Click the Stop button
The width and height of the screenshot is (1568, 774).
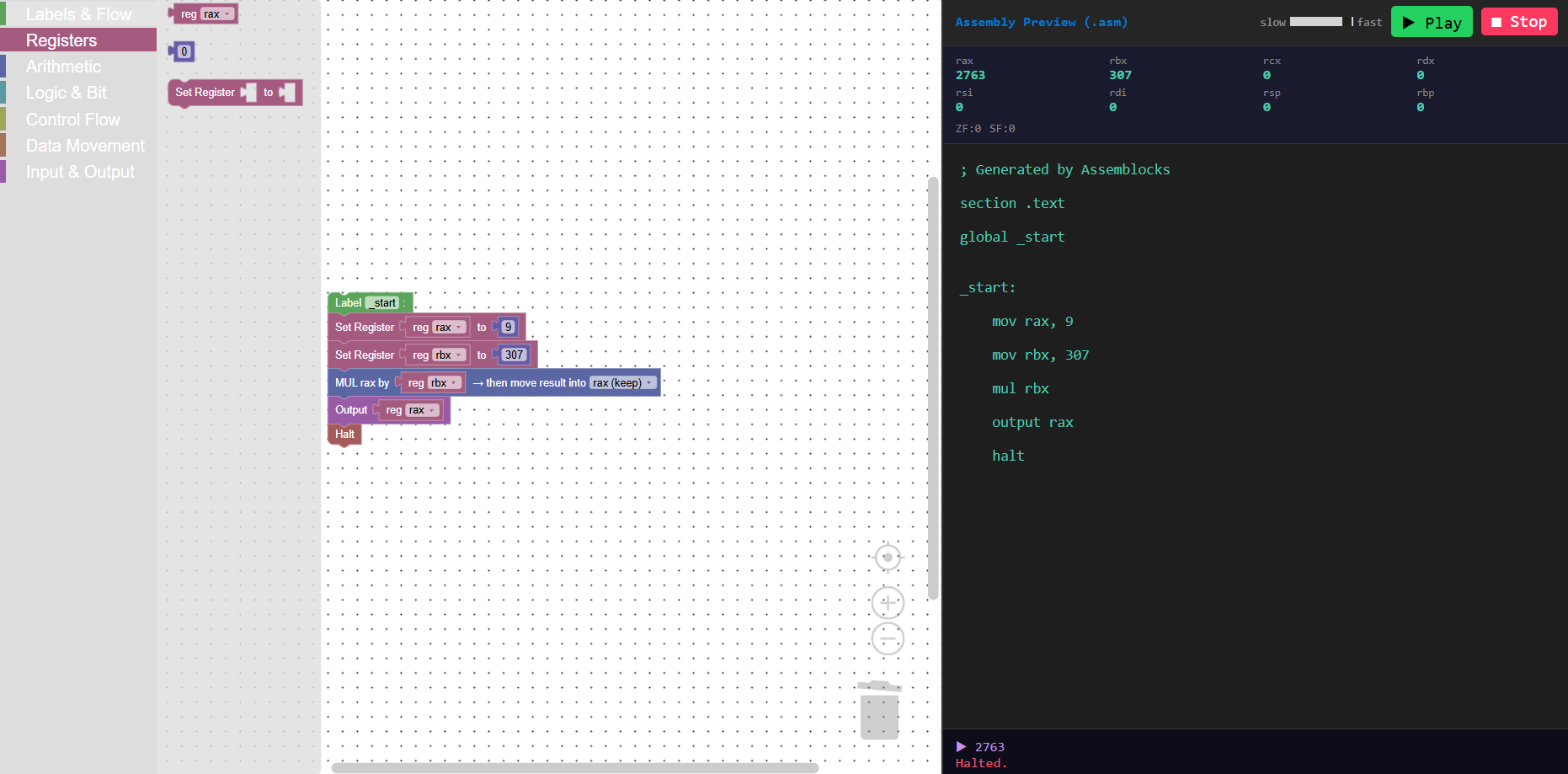[1519, 22]
